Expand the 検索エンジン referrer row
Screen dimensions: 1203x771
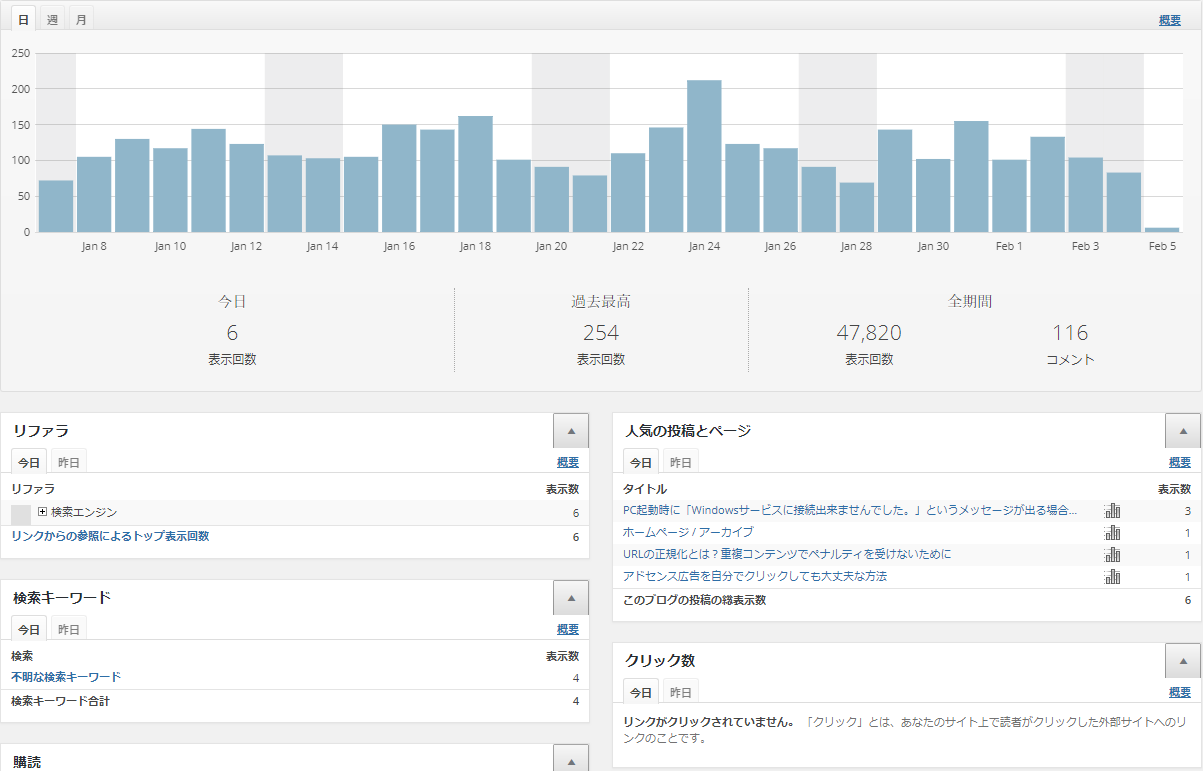coord(43,512)
